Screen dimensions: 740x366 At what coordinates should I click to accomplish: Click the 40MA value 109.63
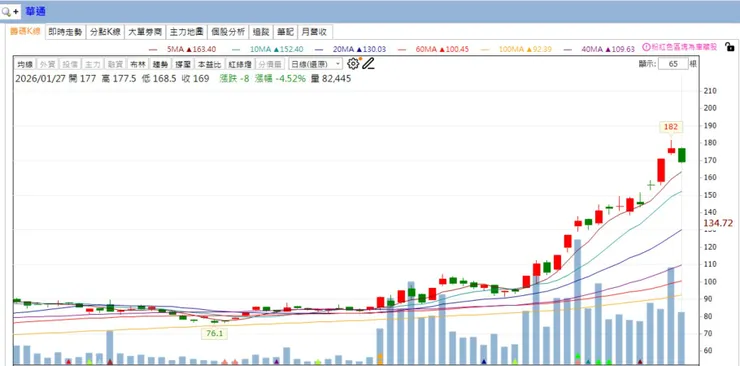coord(623,49)
